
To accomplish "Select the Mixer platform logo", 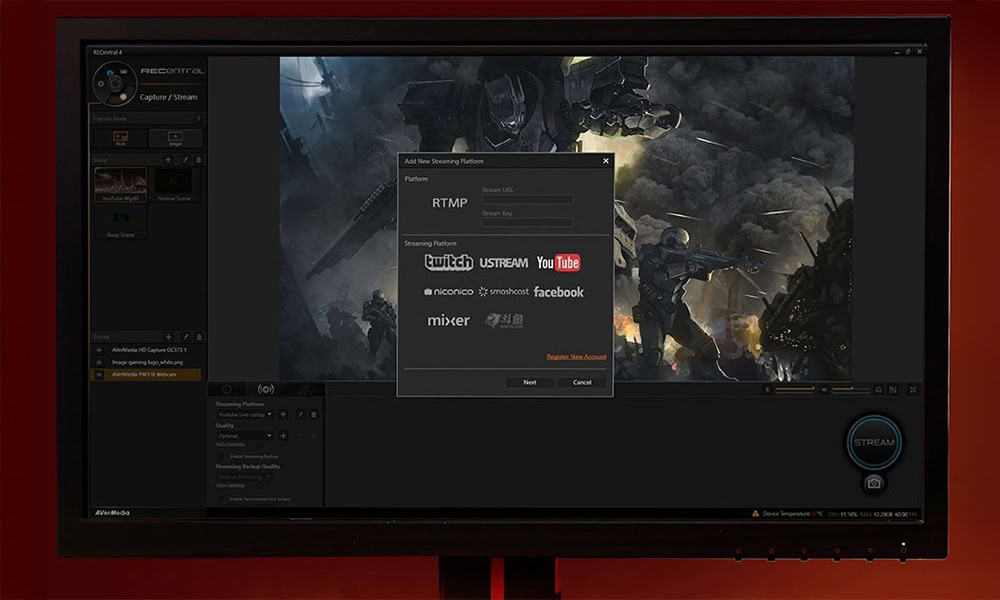I will [448, 321].
